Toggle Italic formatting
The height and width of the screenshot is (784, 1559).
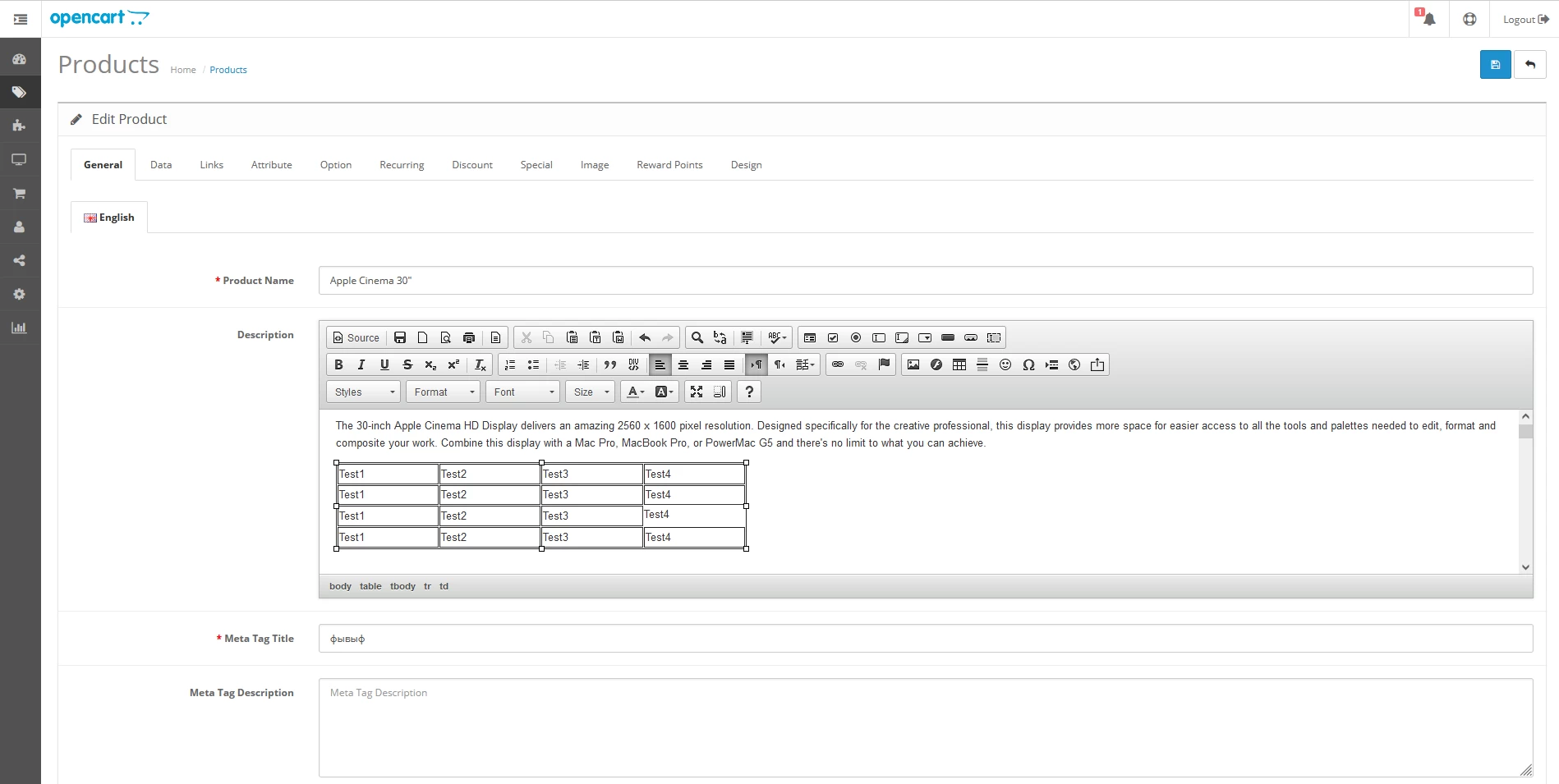[x=361, y=364]
